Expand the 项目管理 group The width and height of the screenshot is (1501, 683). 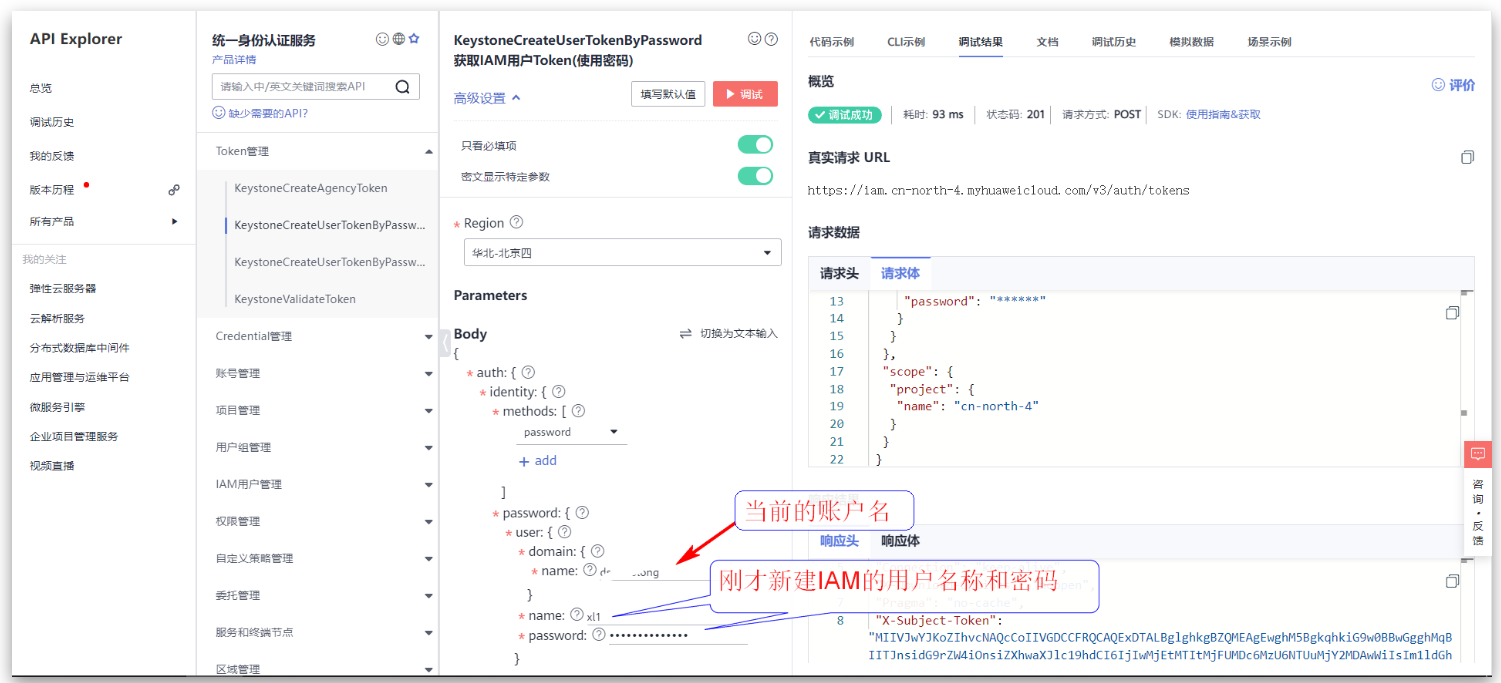(429, 411)
